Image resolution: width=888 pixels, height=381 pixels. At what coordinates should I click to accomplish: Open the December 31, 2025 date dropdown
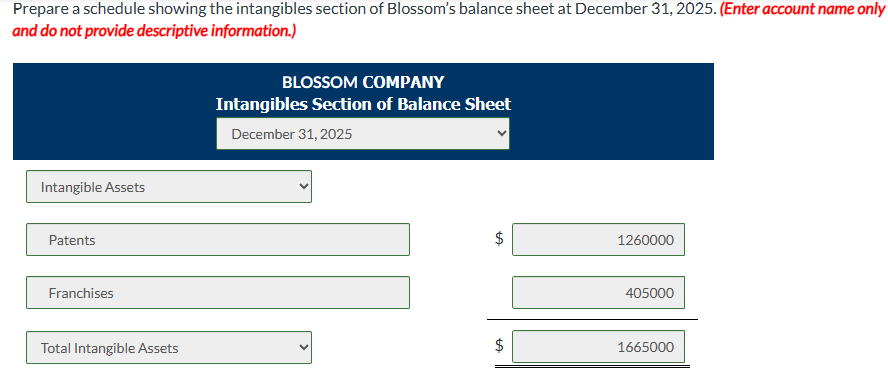click(362, 134)
